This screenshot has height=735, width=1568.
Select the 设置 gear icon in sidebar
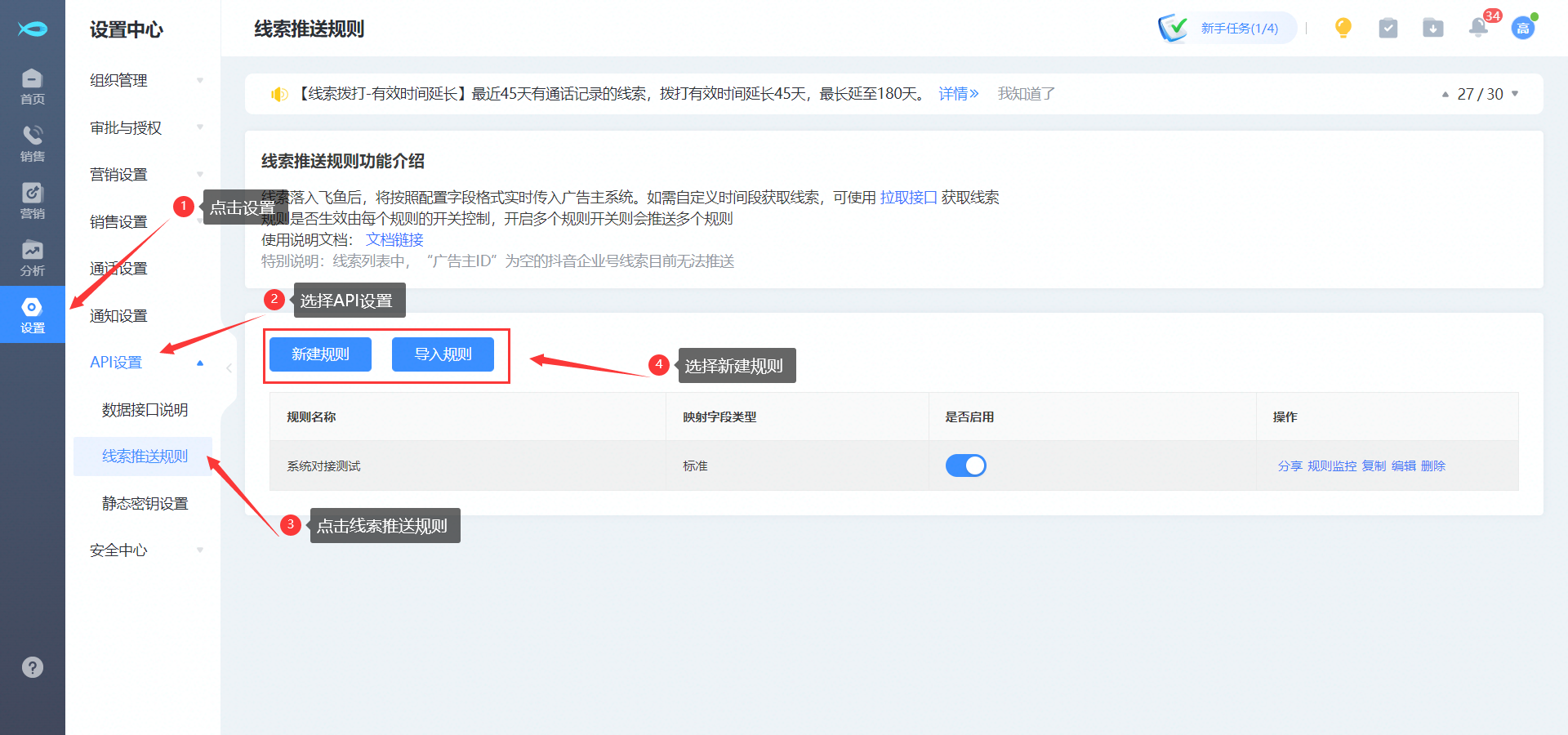click(x=33, y=314)
